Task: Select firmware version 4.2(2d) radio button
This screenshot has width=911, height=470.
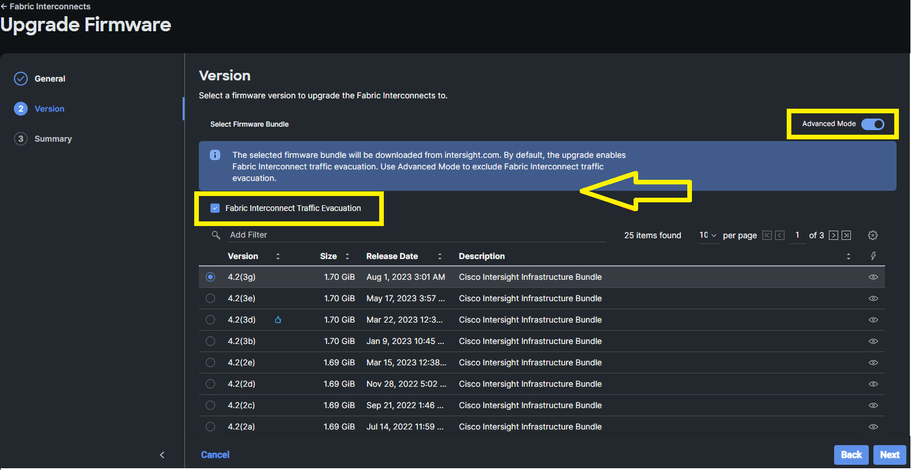Action: pos(210,384)
